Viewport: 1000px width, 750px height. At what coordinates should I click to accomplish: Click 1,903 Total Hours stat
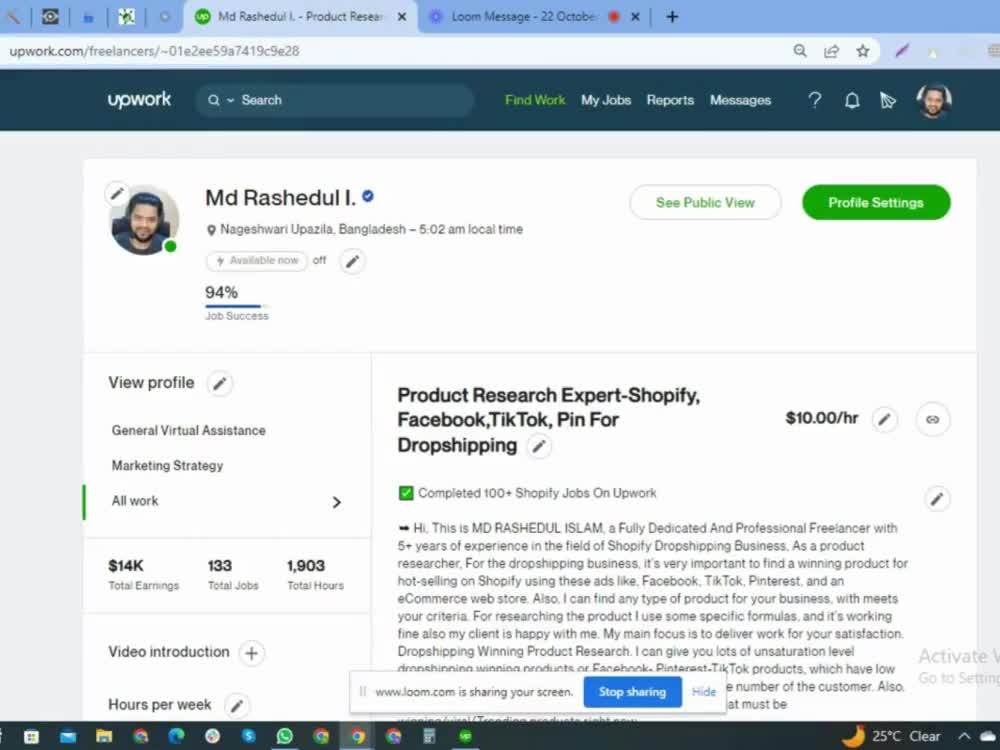coord(315,575)
